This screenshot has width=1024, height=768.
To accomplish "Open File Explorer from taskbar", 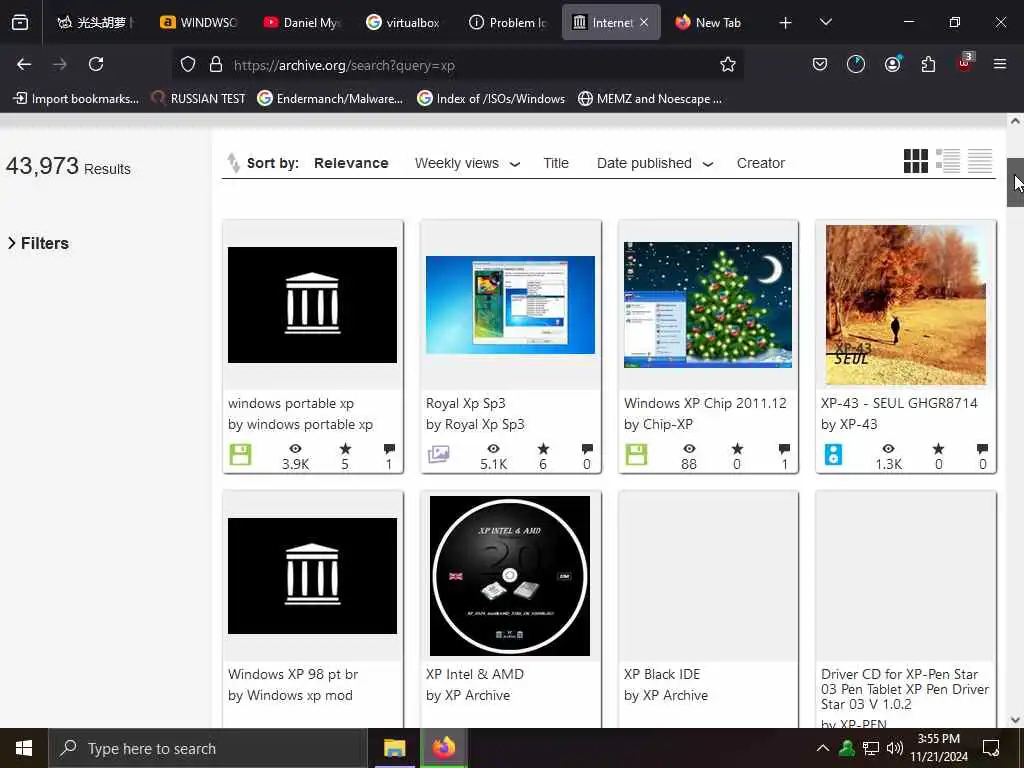I will pyautogui.click(x=394, y=748).
